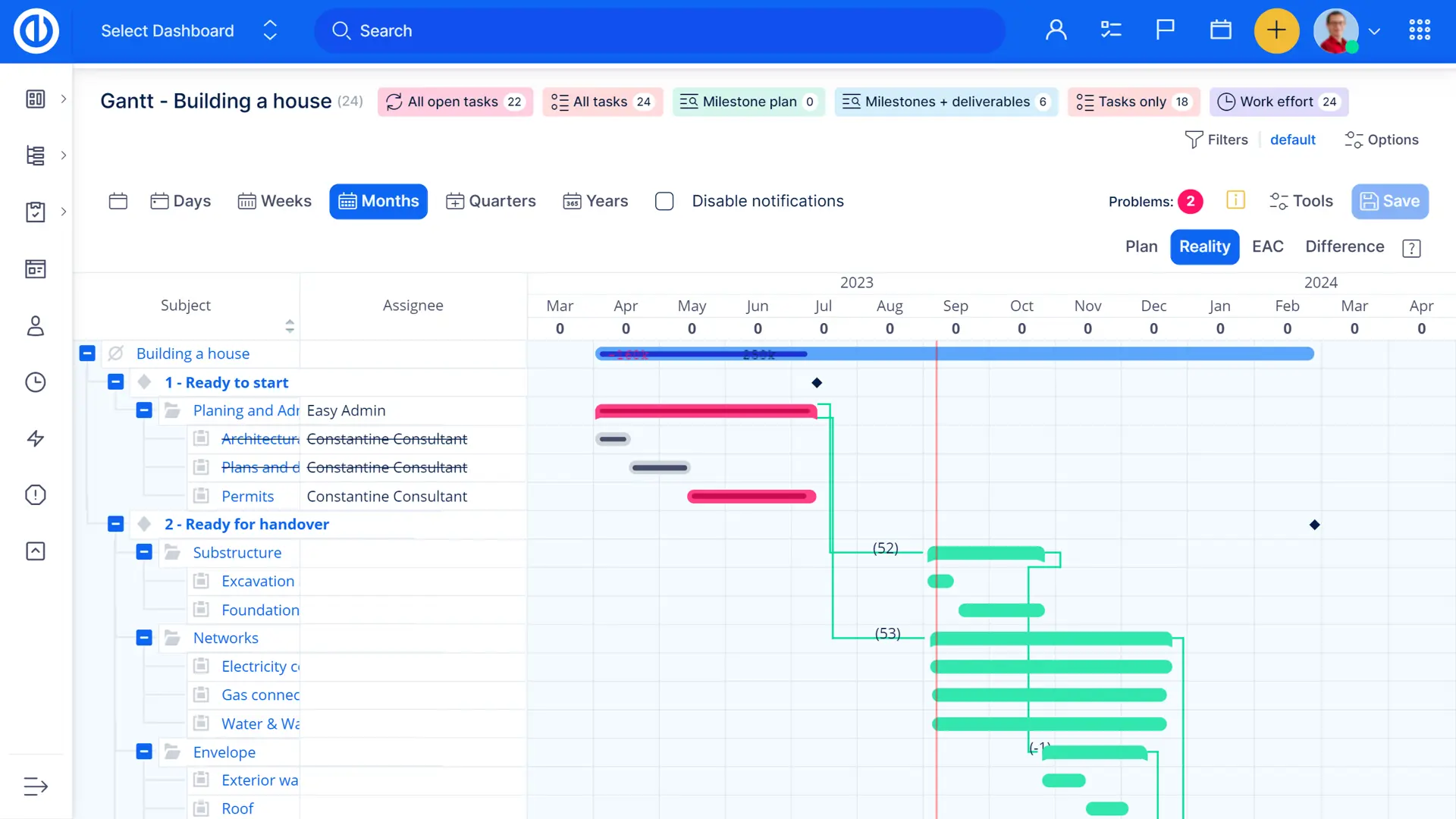Screen dimensions: 1456x819
Task: Switch zoom to Weeks
Action: (x=275, y=201)
